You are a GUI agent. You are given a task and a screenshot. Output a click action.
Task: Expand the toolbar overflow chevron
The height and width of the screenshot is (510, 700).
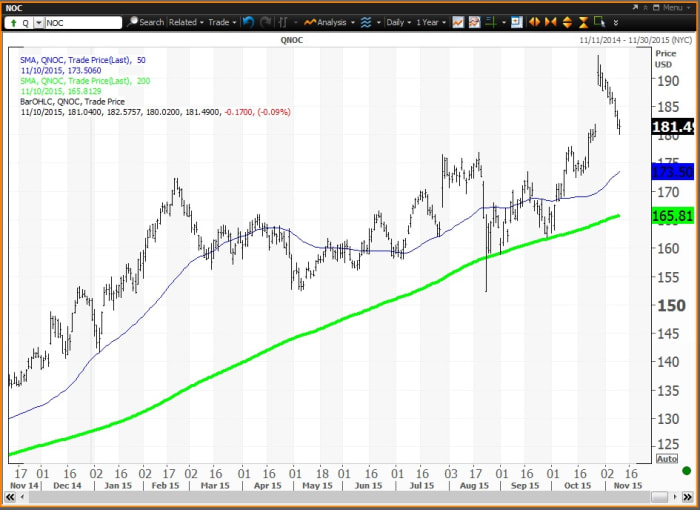(617, 21)
